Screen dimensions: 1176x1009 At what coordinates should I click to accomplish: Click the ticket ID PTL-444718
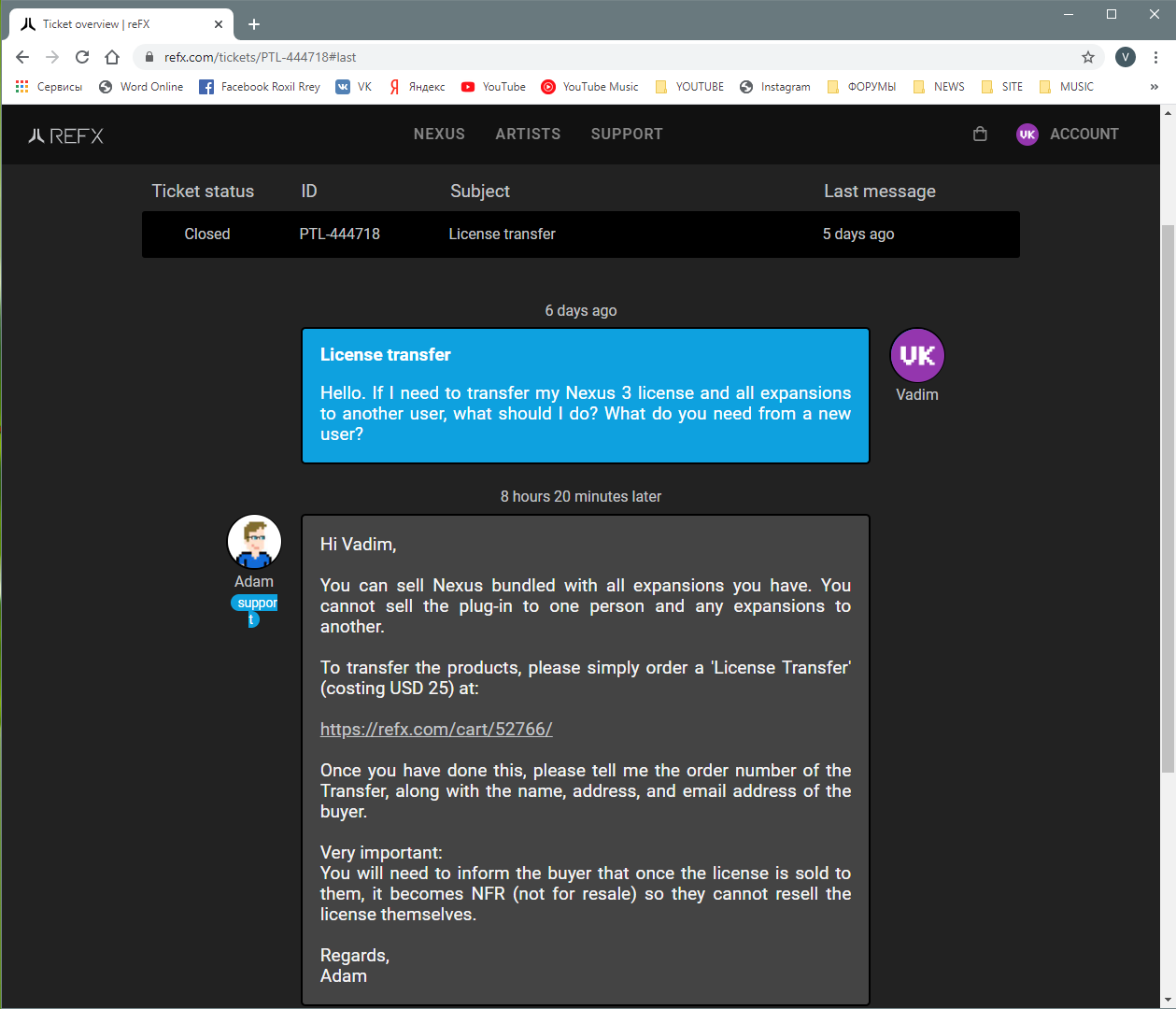pos(340,234)
